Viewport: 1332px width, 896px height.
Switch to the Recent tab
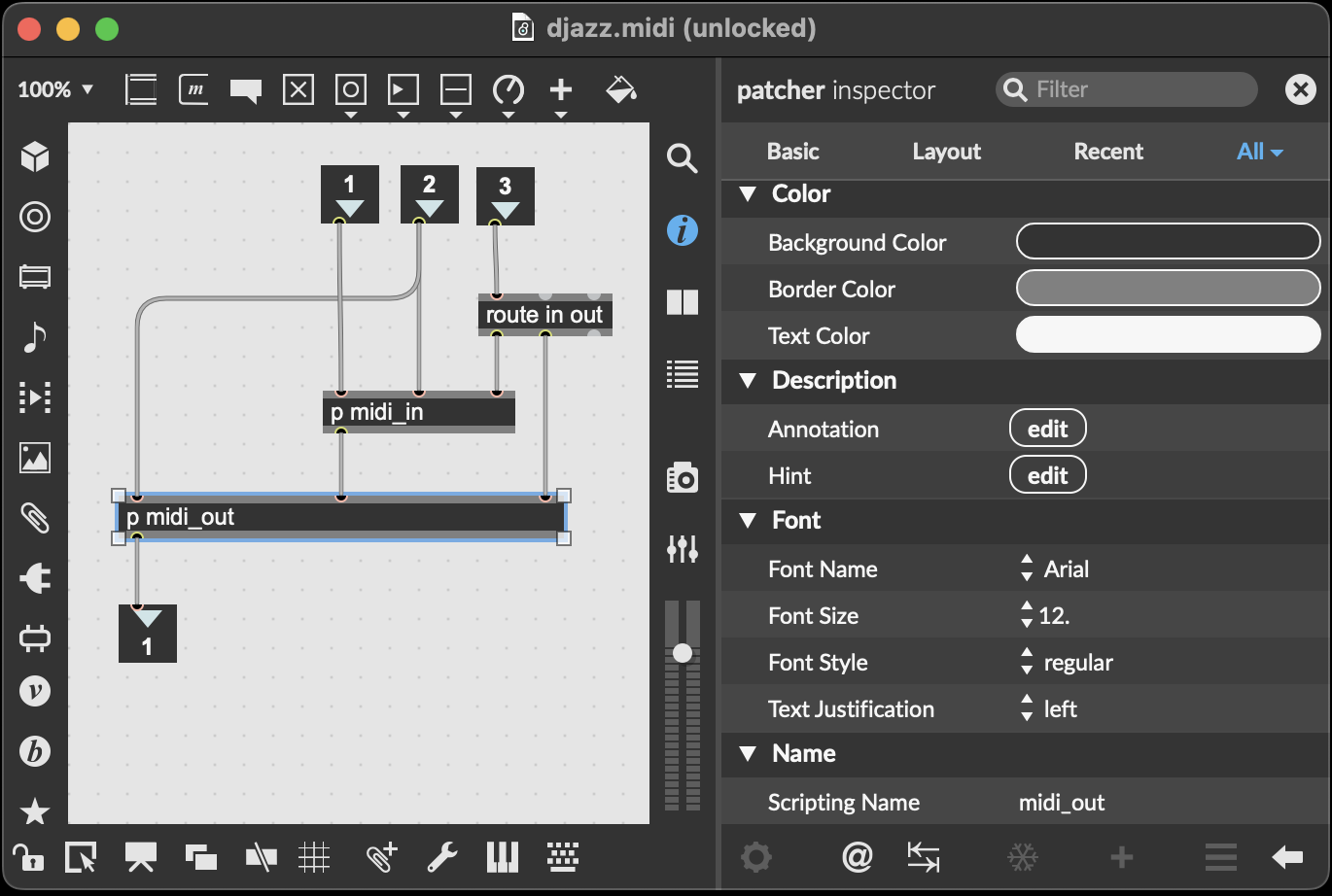(1108, 152)
